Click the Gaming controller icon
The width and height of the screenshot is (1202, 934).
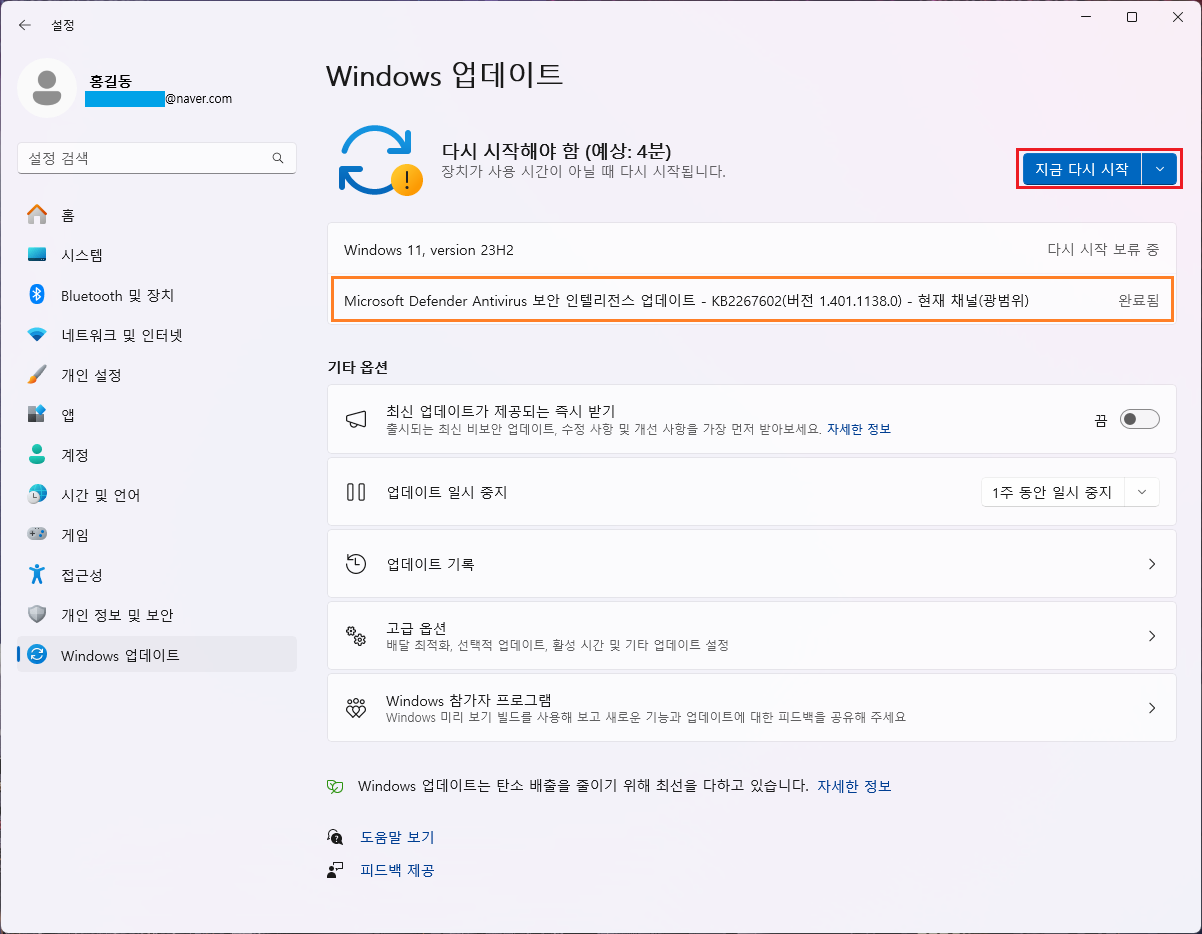pos(37,535)
